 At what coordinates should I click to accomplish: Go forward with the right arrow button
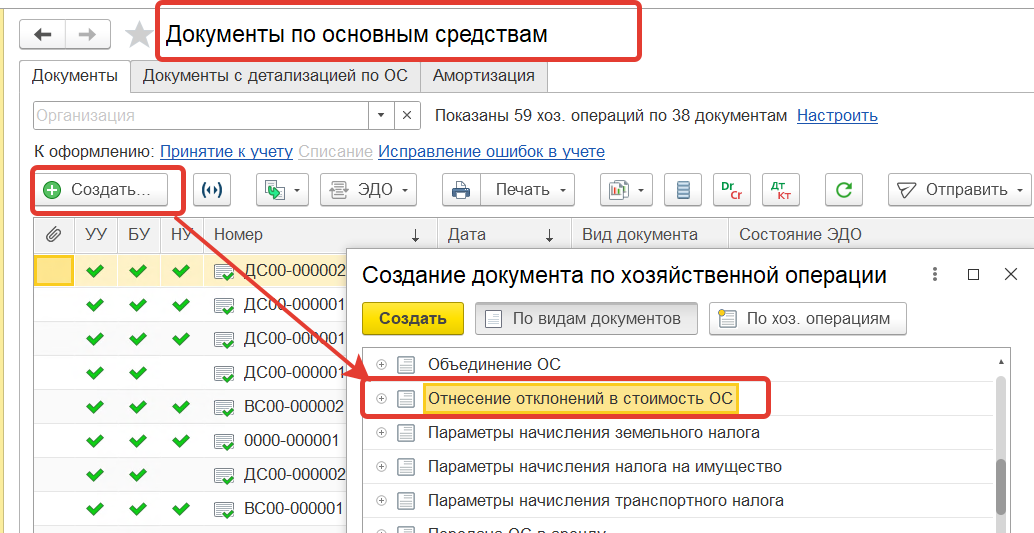point(87,34)
